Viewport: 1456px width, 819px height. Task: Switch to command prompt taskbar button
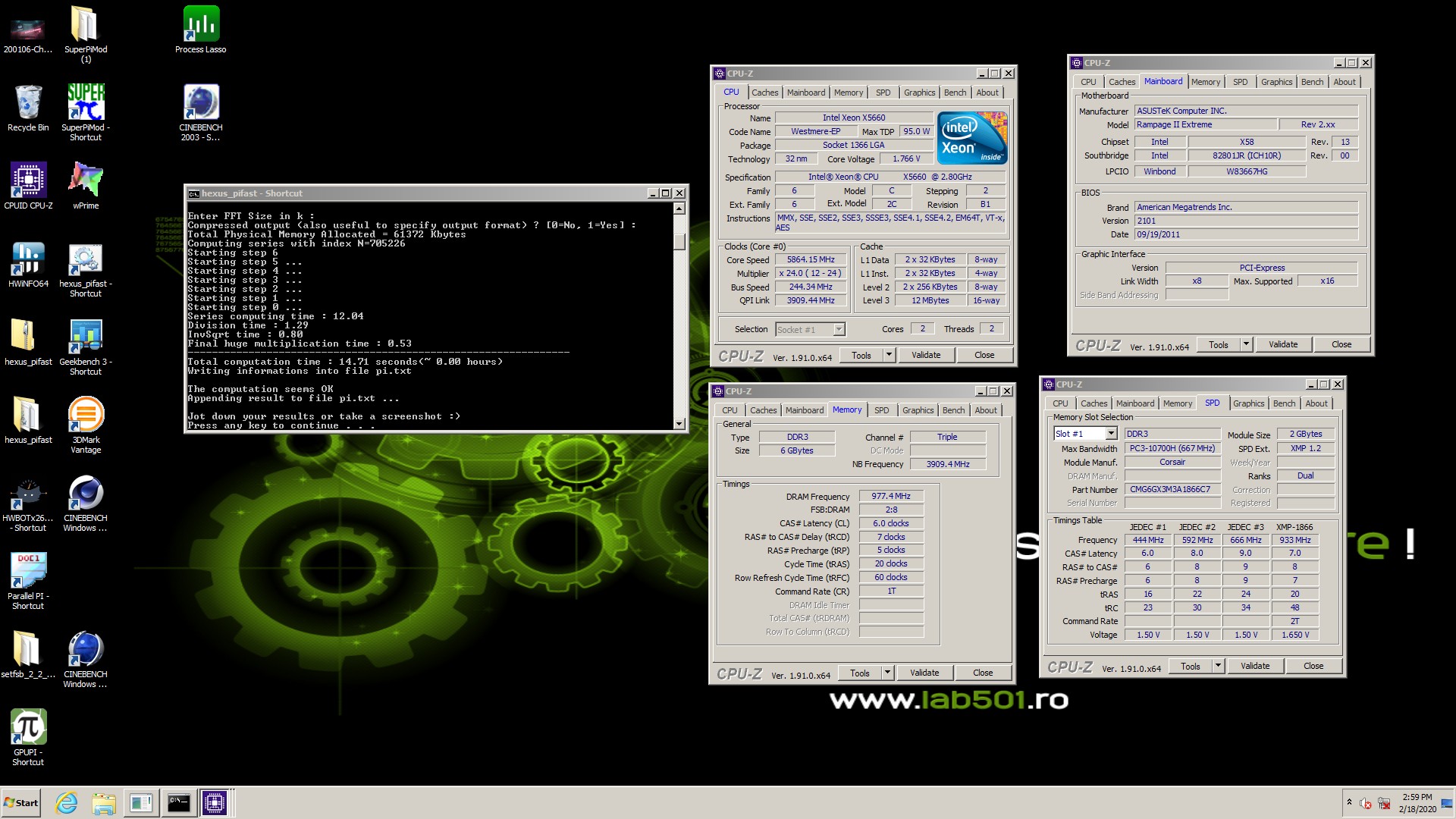(x=178, y=803)
